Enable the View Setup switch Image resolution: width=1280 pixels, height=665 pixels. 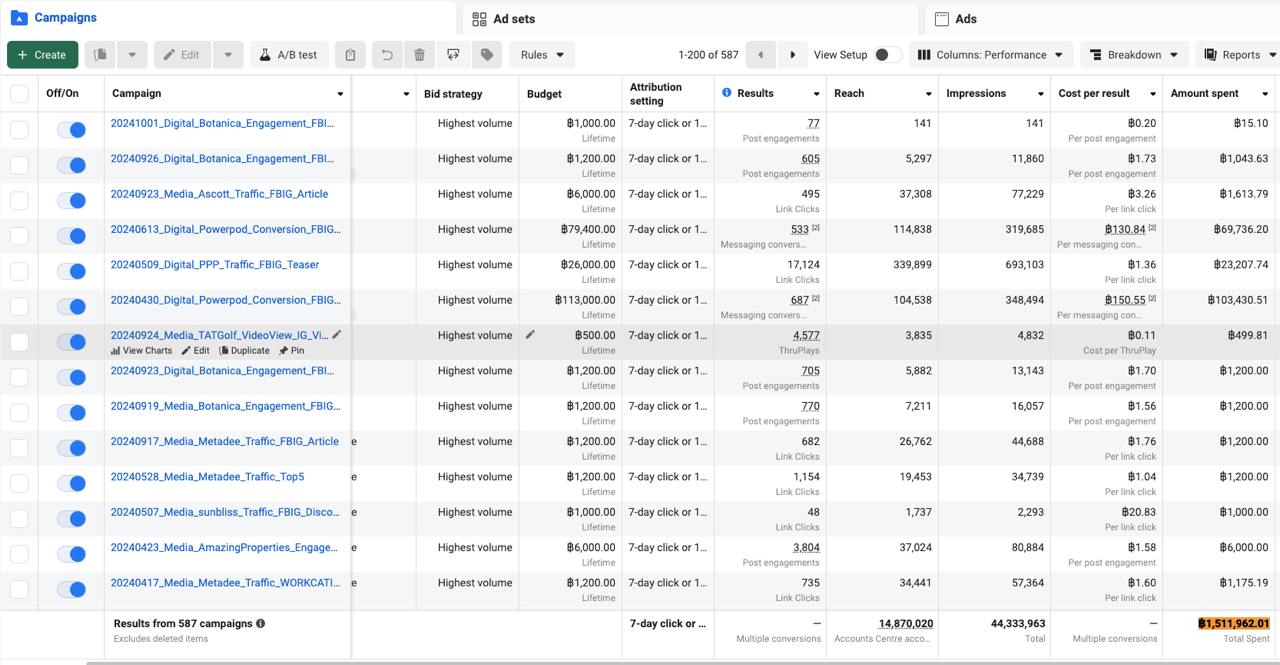[887, 55]
